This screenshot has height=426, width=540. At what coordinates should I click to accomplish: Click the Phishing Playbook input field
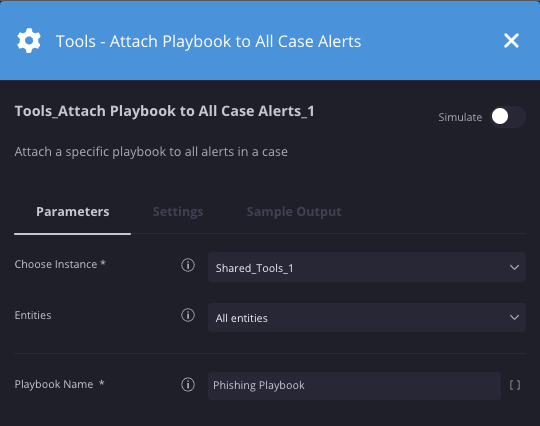click(354, 386)
